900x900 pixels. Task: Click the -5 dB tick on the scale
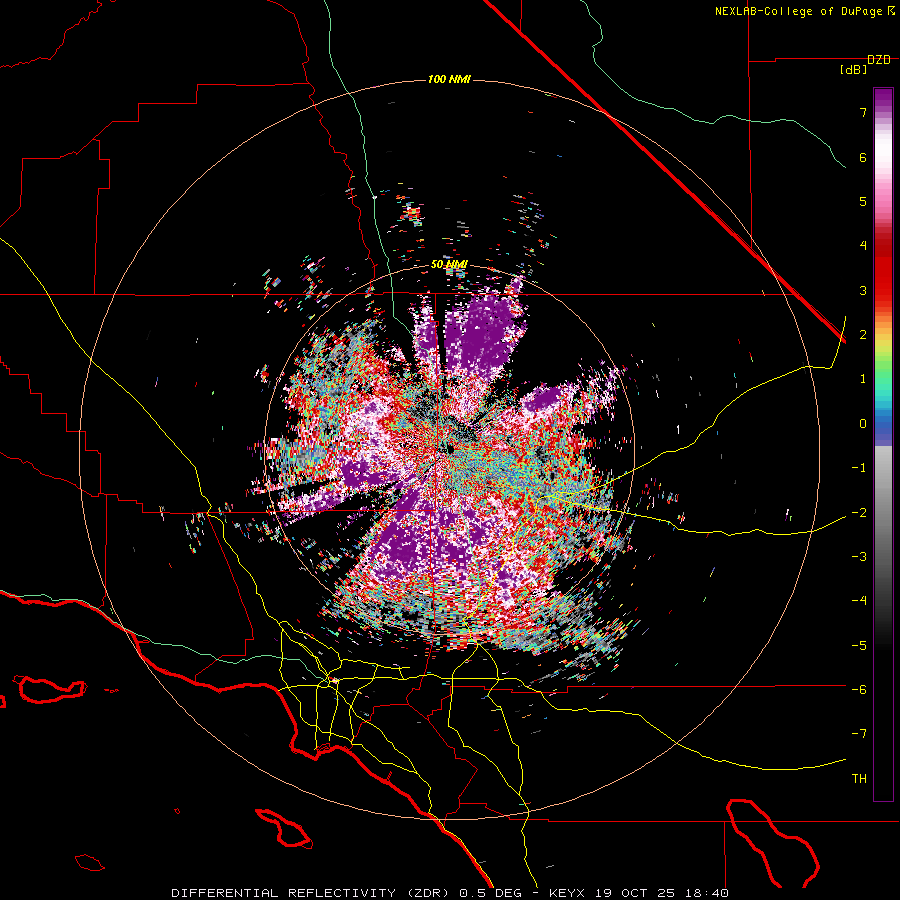(859, 646)
